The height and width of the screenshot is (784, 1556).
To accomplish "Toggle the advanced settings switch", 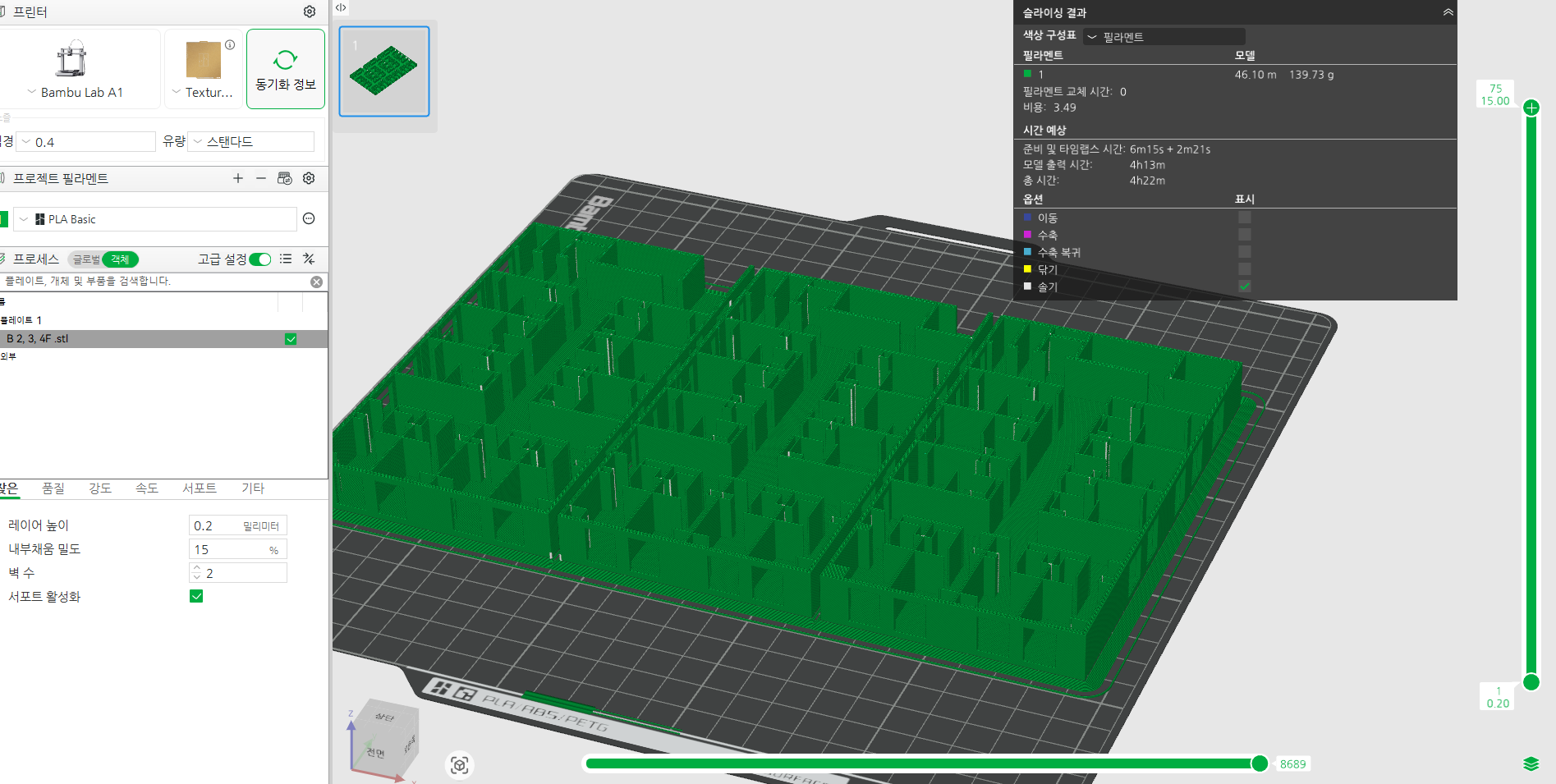I will [x=260, y=259].
